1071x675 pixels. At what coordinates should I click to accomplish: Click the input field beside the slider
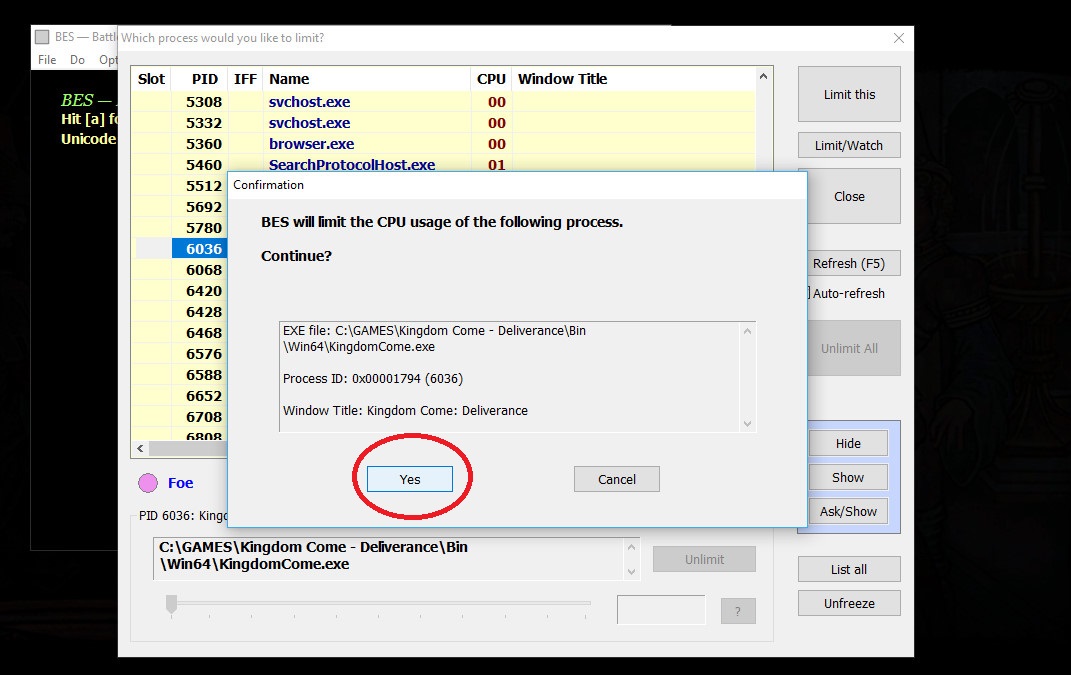tap(661, 609)
